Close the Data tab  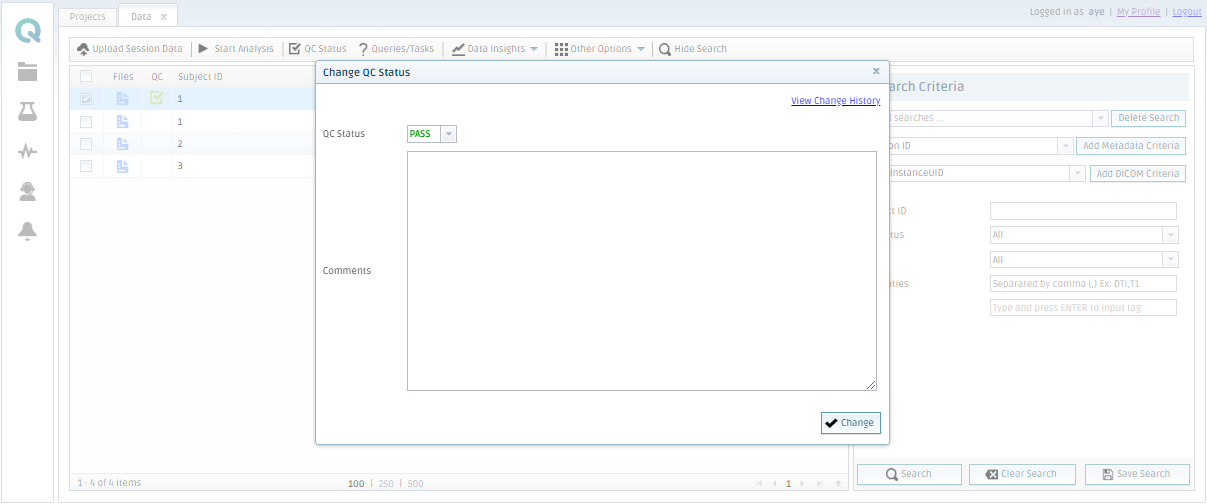click(x=164, y=17)
